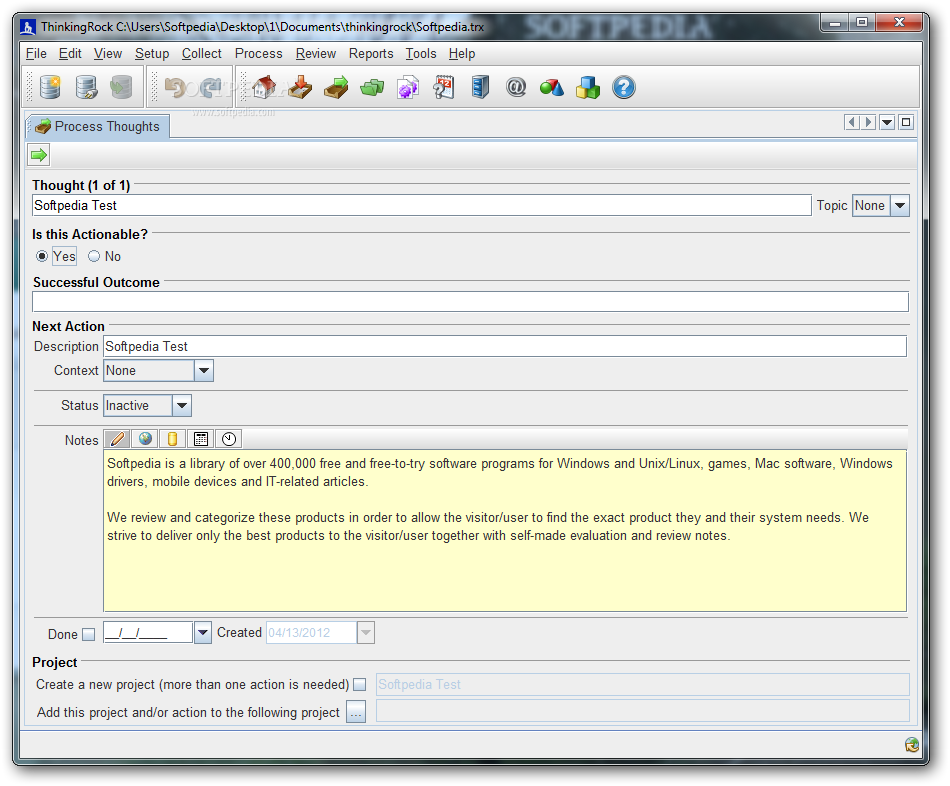This screenshot has height=786, width=950.
Task: Click Process Thoughts inbox with green arrow
Action: tap(336, 87)
